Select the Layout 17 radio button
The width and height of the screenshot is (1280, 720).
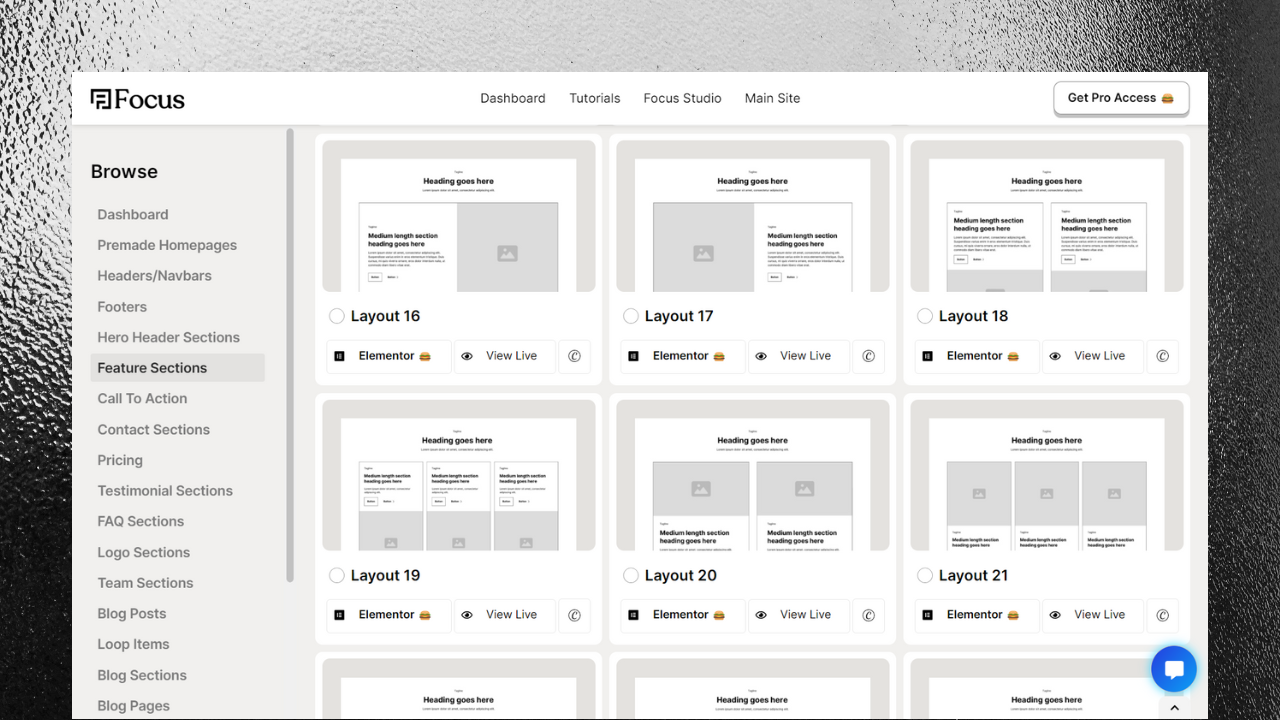[631, 316]
